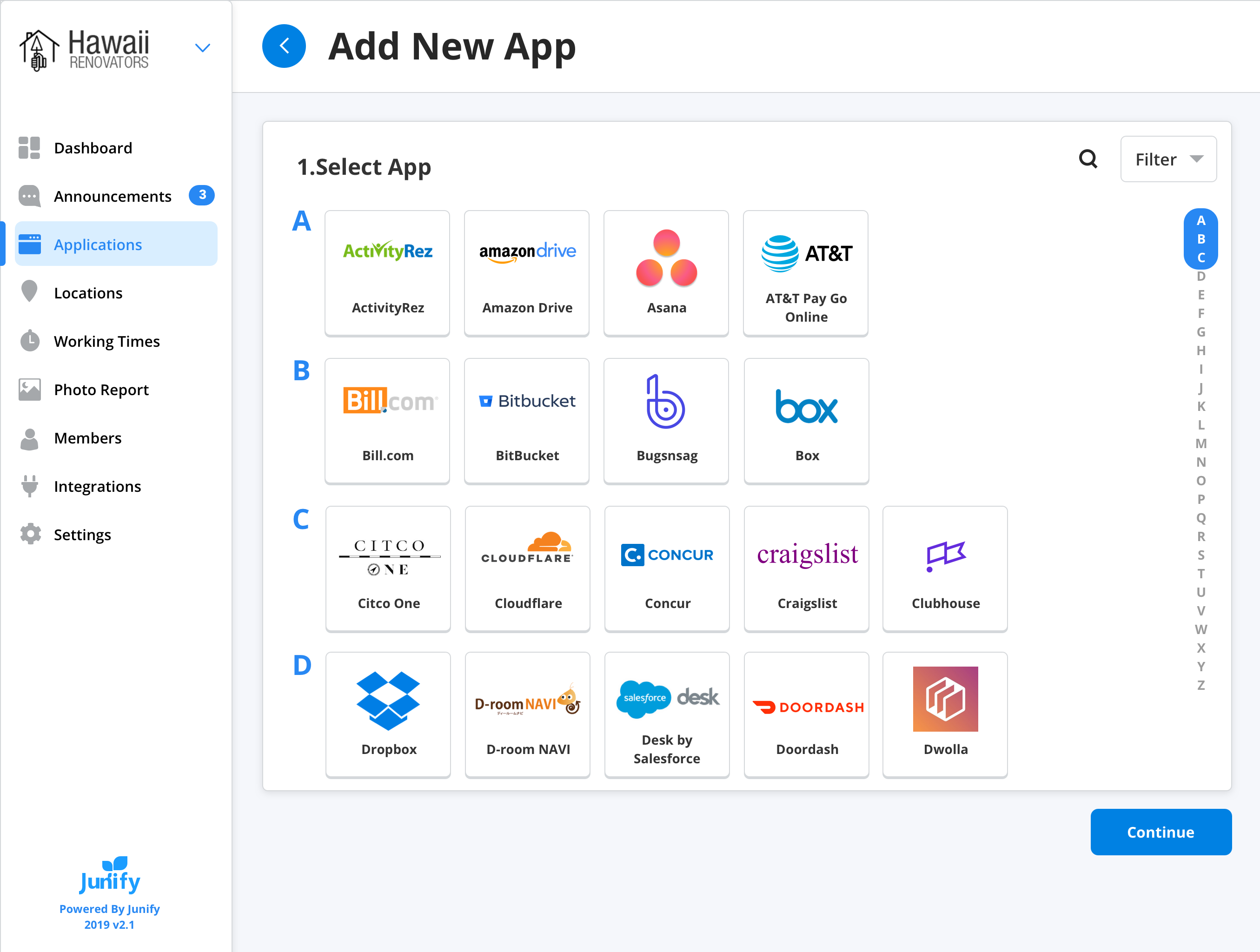This screenshot has height=952, width=1260.
Task: Jump to letter O in the index
Action: (1201, 481)
